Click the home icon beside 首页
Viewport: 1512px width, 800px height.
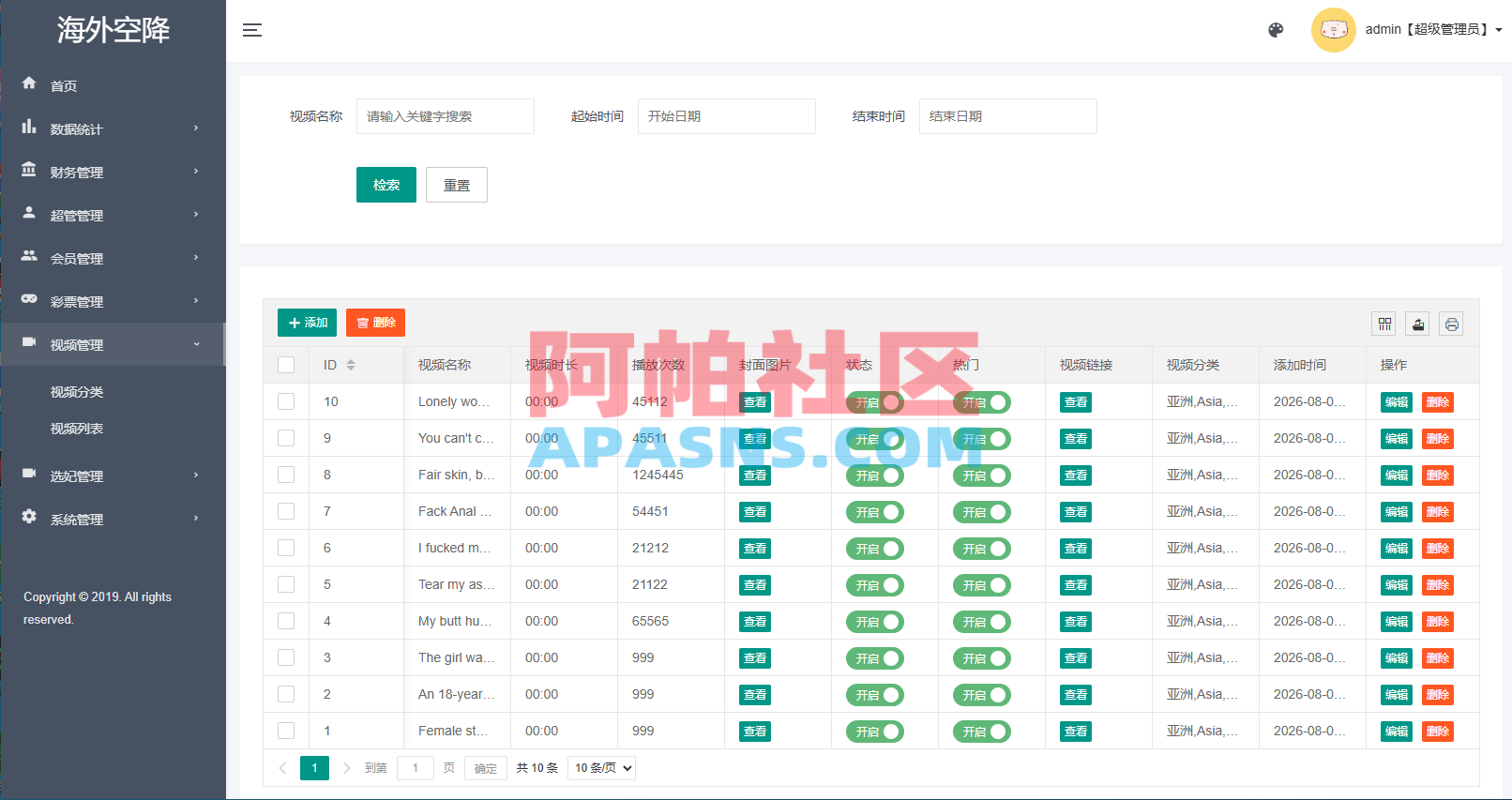(x=29, y=83)
